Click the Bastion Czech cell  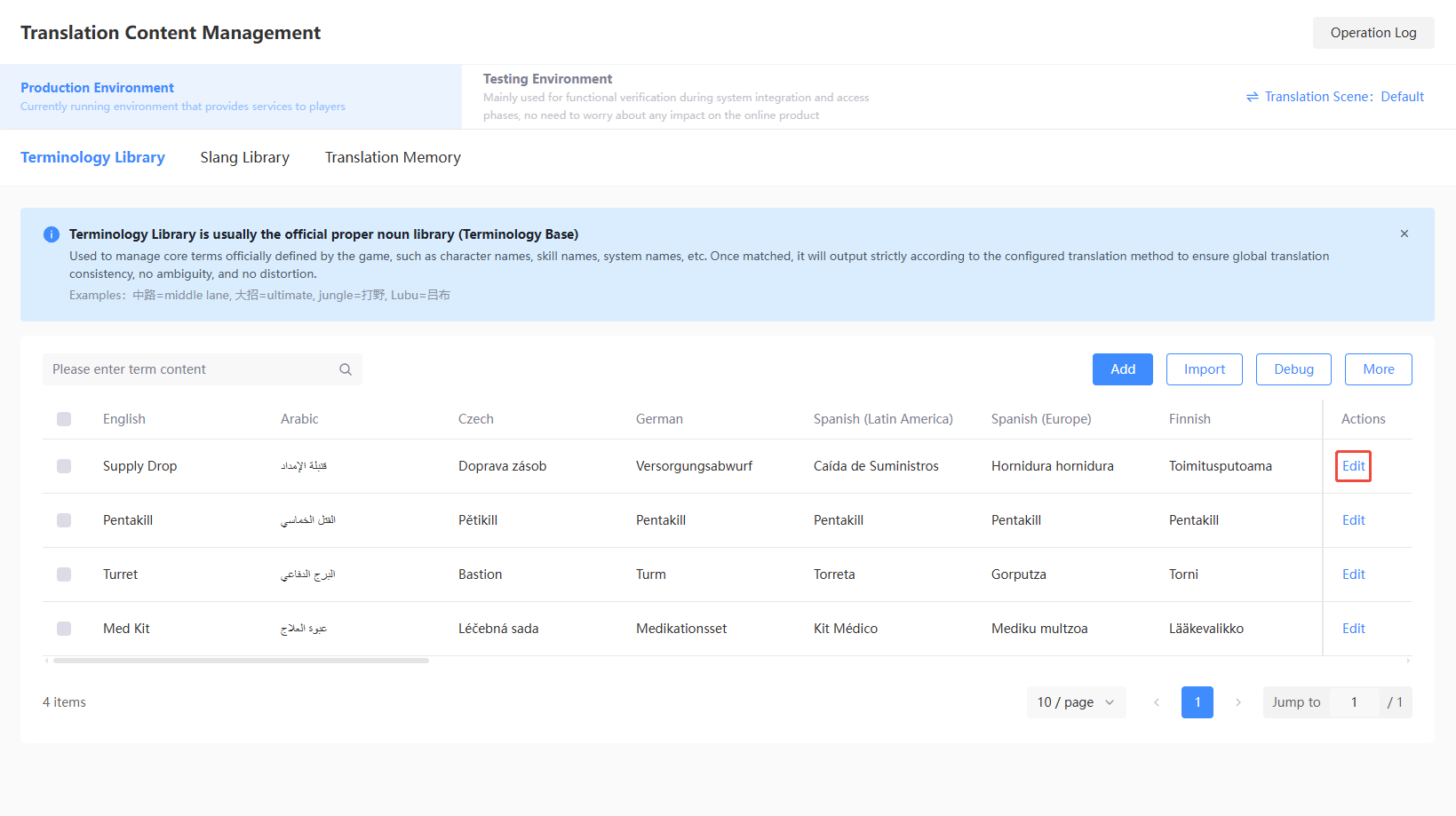pyautogui.click(x=481, y=574)
